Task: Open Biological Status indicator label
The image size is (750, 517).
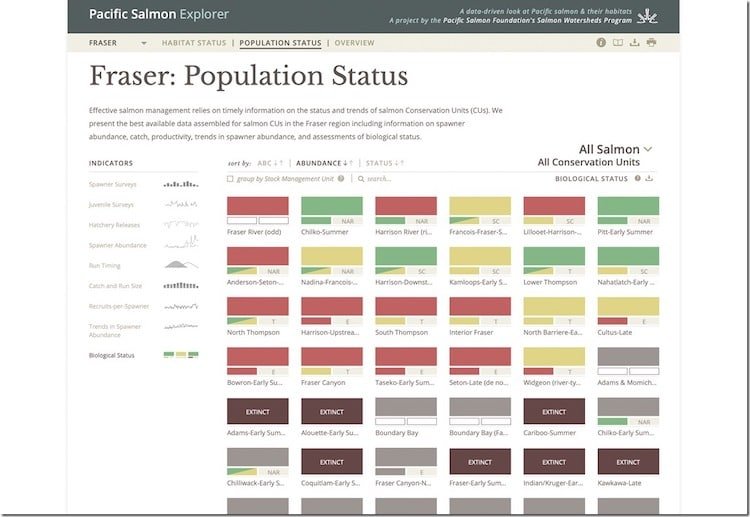Action: click(111, 355)
